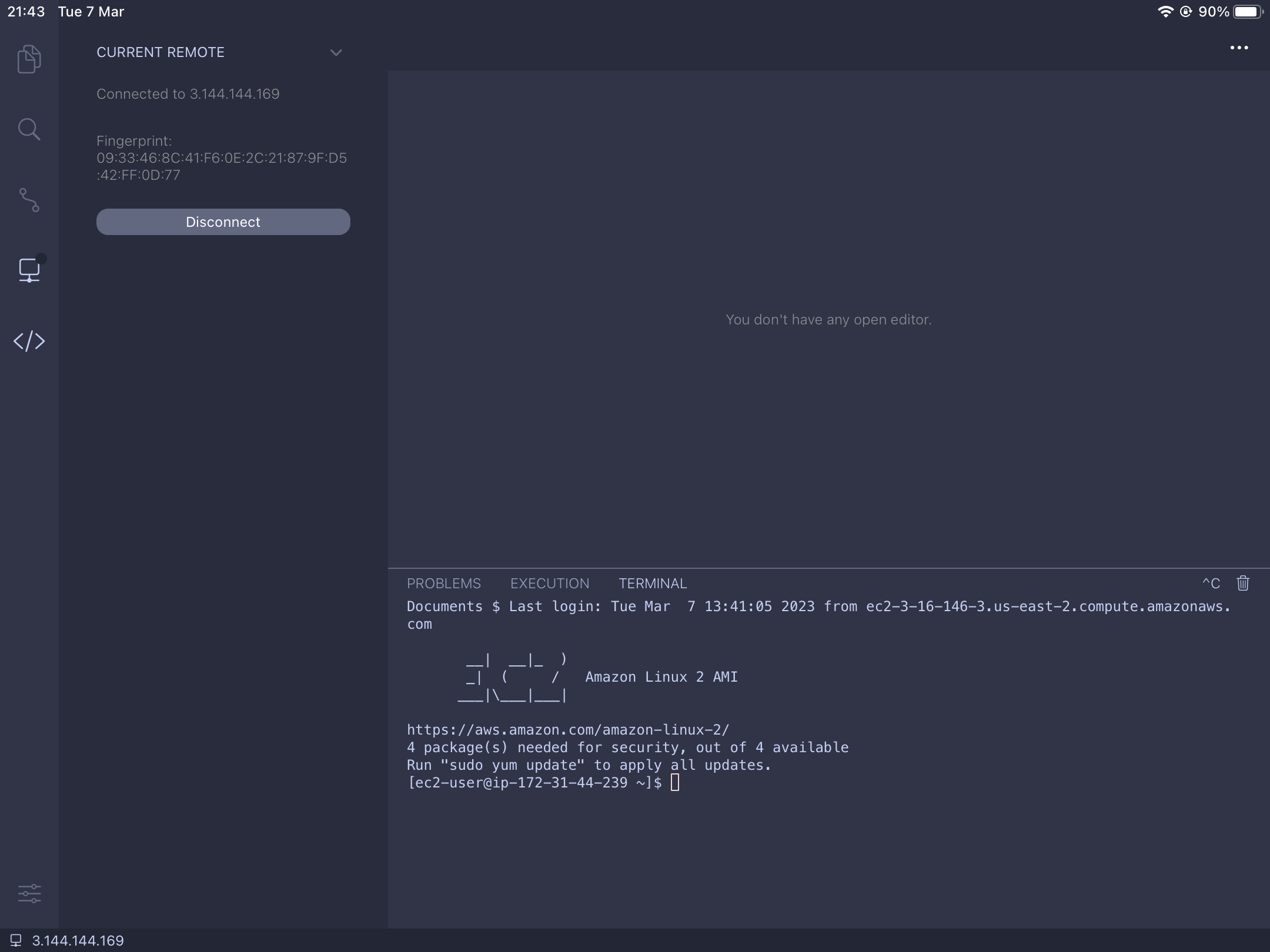Open the remote explorer panel
The image size is (1270, 952).
[x=29, y=270]
